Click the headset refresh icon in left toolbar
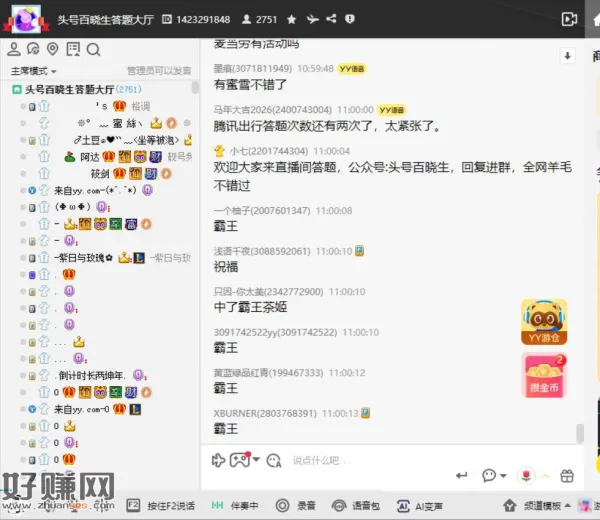The height and width of the screenshot is (520, 600). [x=33, y=49]
